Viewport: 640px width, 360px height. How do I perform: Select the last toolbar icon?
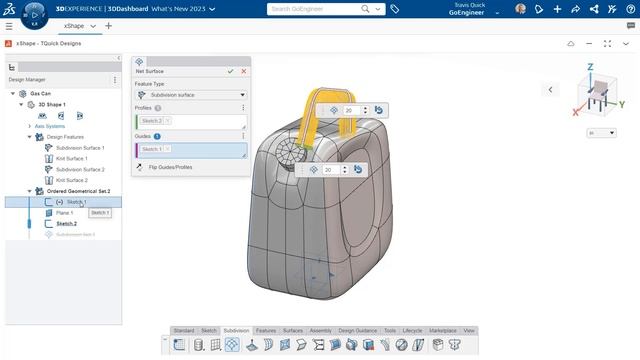pyautogui.click(x=455, y=345)
